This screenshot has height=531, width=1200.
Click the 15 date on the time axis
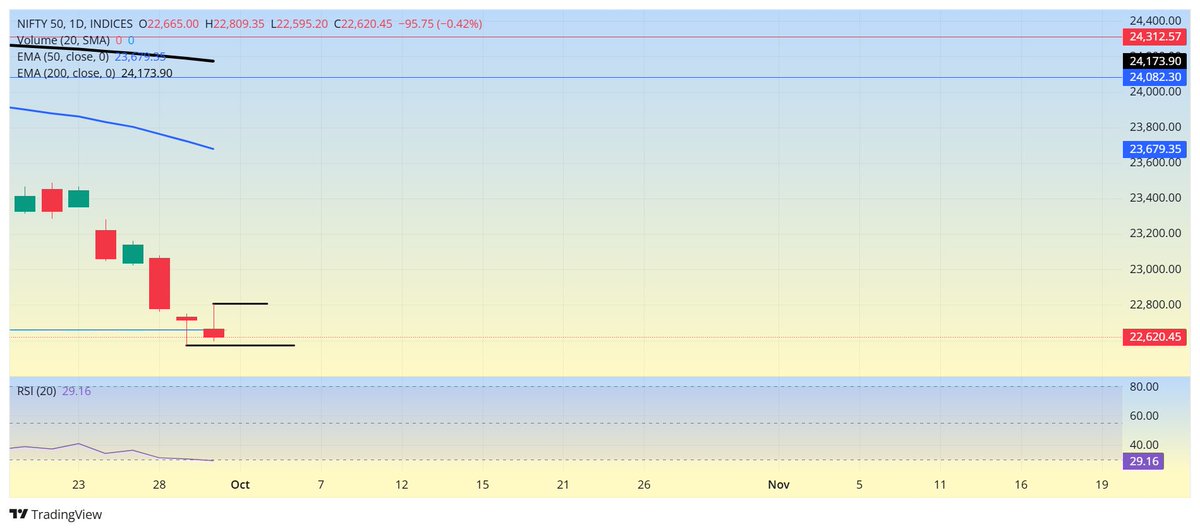(483, 484)
